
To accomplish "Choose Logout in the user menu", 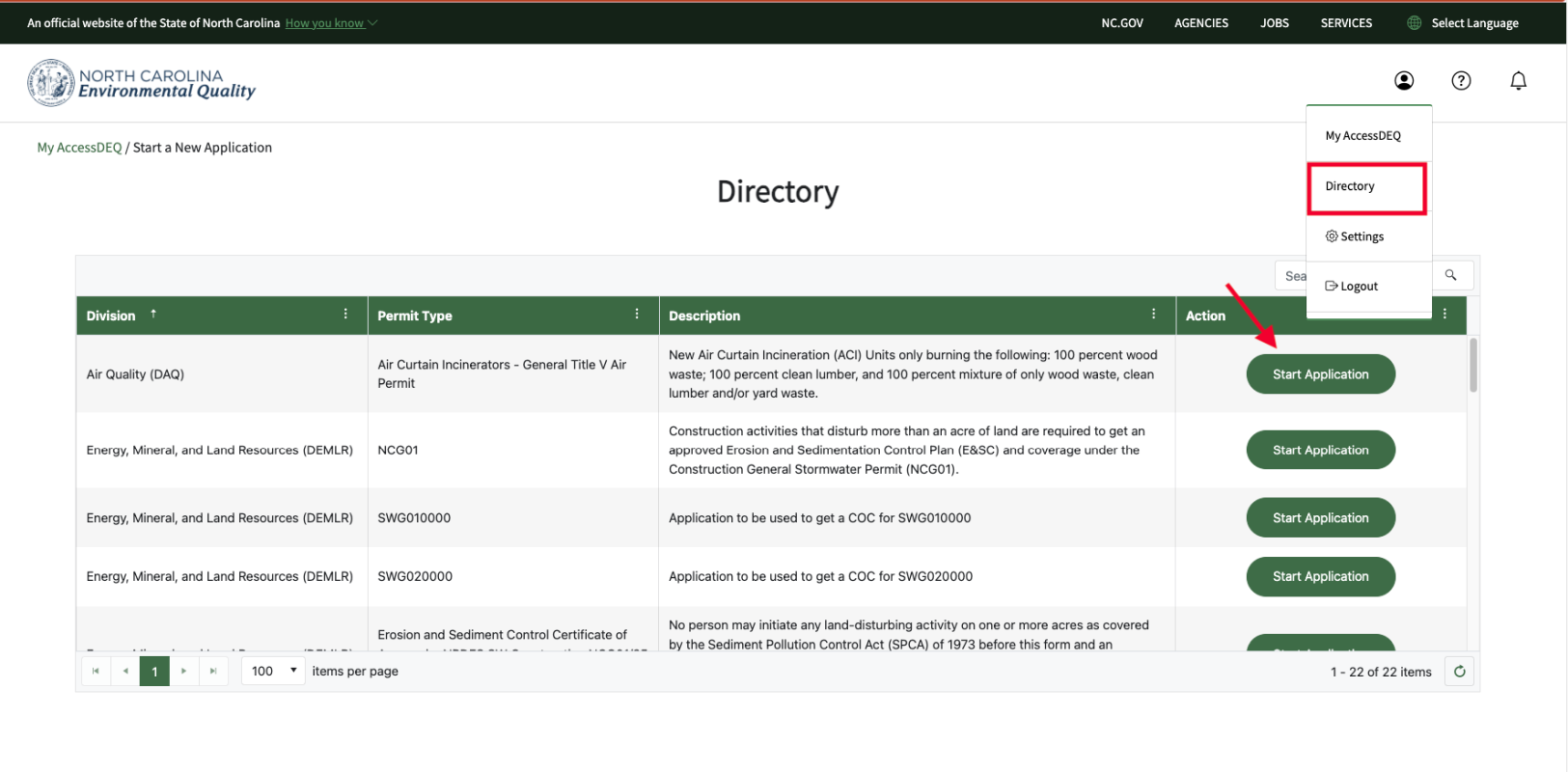I will pos(1352,287).
